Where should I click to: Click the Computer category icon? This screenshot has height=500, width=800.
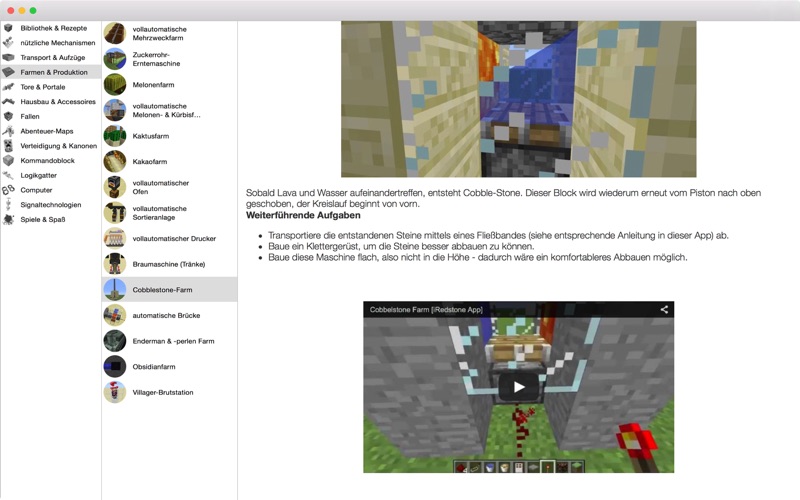8,190
